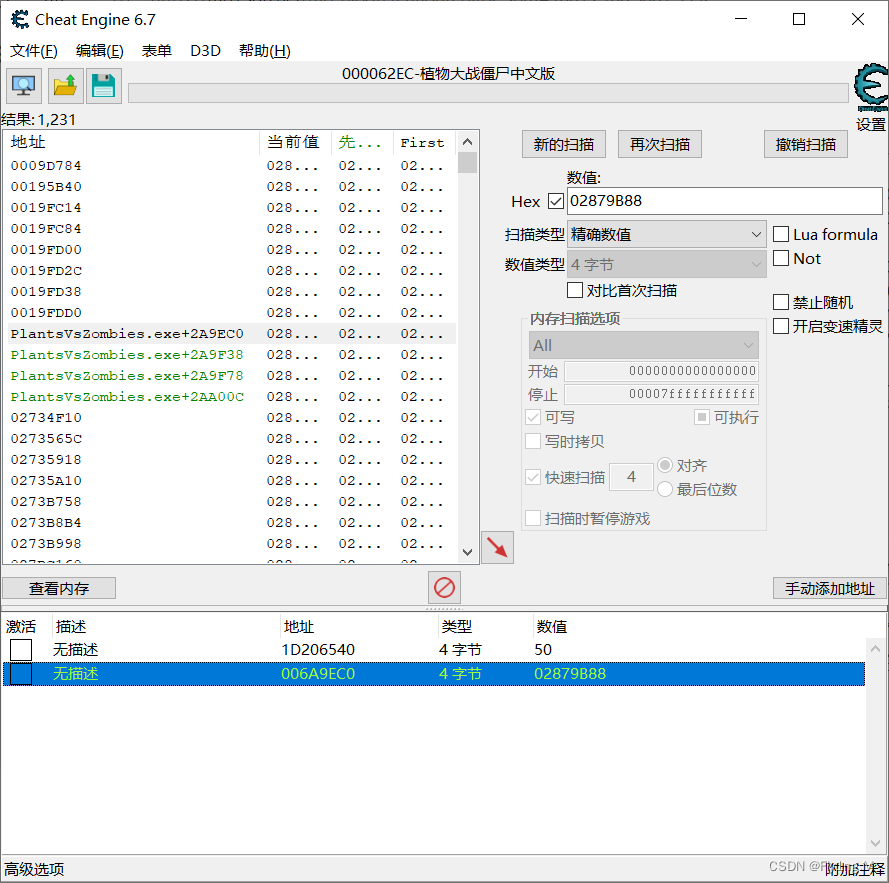Clear address list with red prohibition icon
Screen dimensions: 889x883
tap(444, 588)
